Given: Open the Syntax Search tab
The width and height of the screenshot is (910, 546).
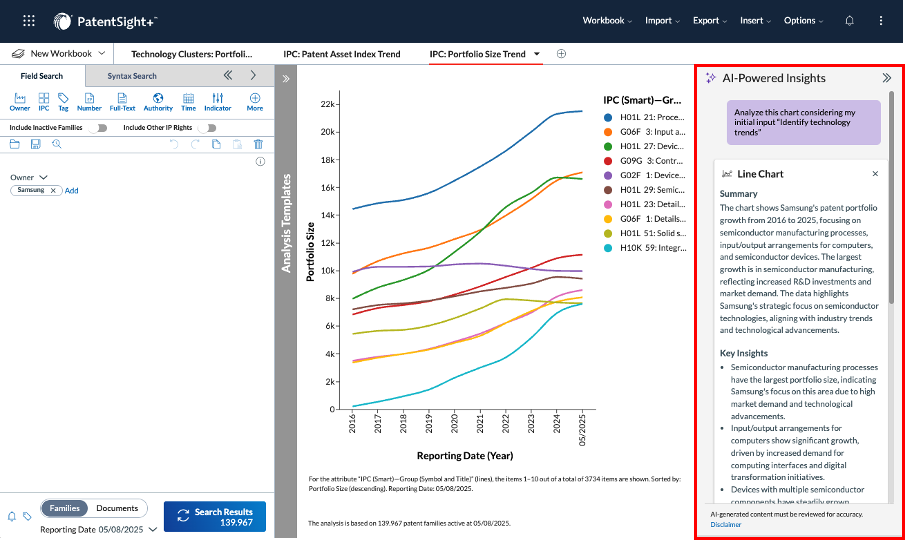Looking at the screenshot, I should tap(132, 76).
